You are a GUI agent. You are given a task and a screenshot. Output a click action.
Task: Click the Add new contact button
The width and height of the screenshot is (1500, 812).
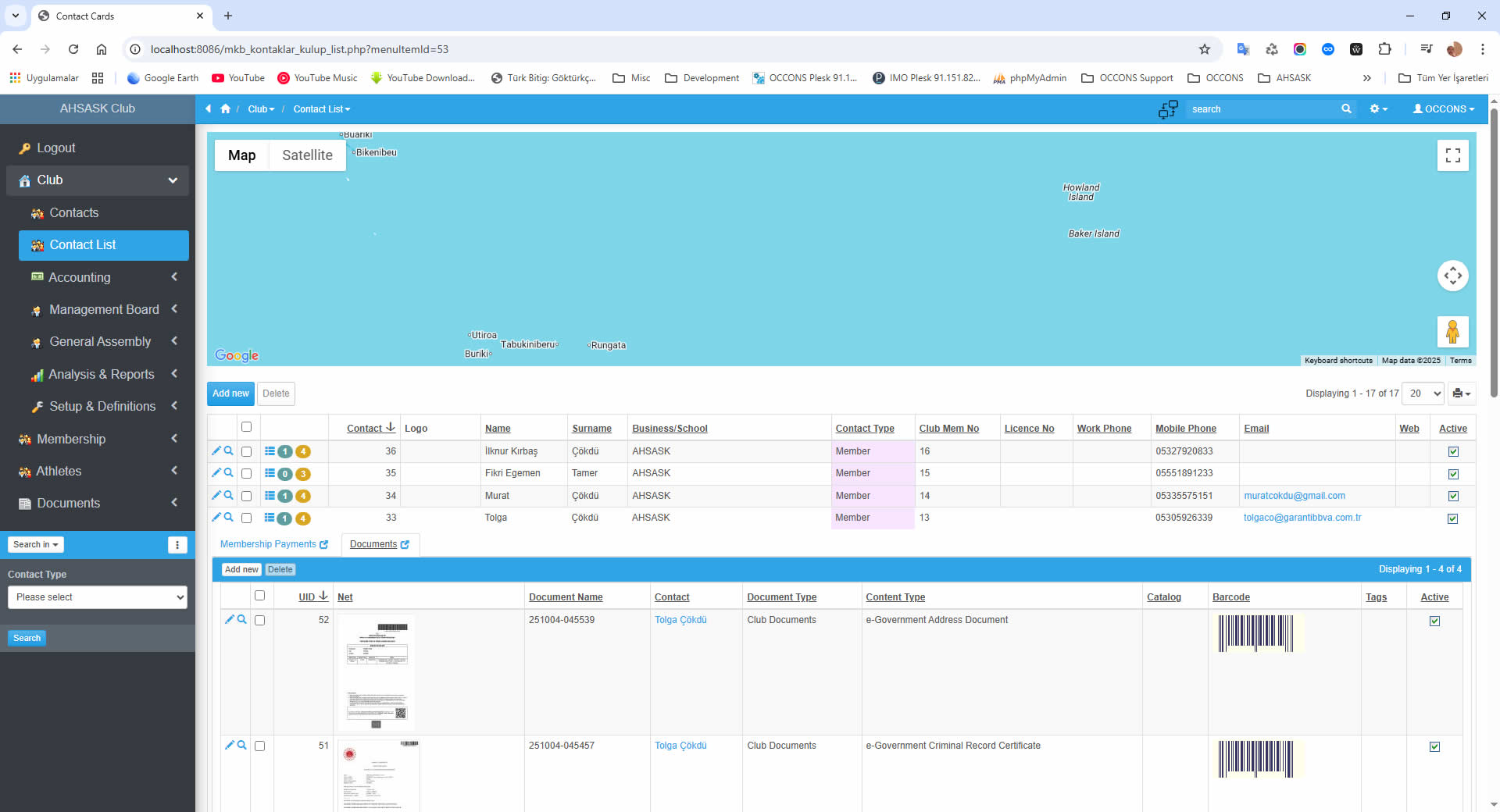(x=230, y=394)
